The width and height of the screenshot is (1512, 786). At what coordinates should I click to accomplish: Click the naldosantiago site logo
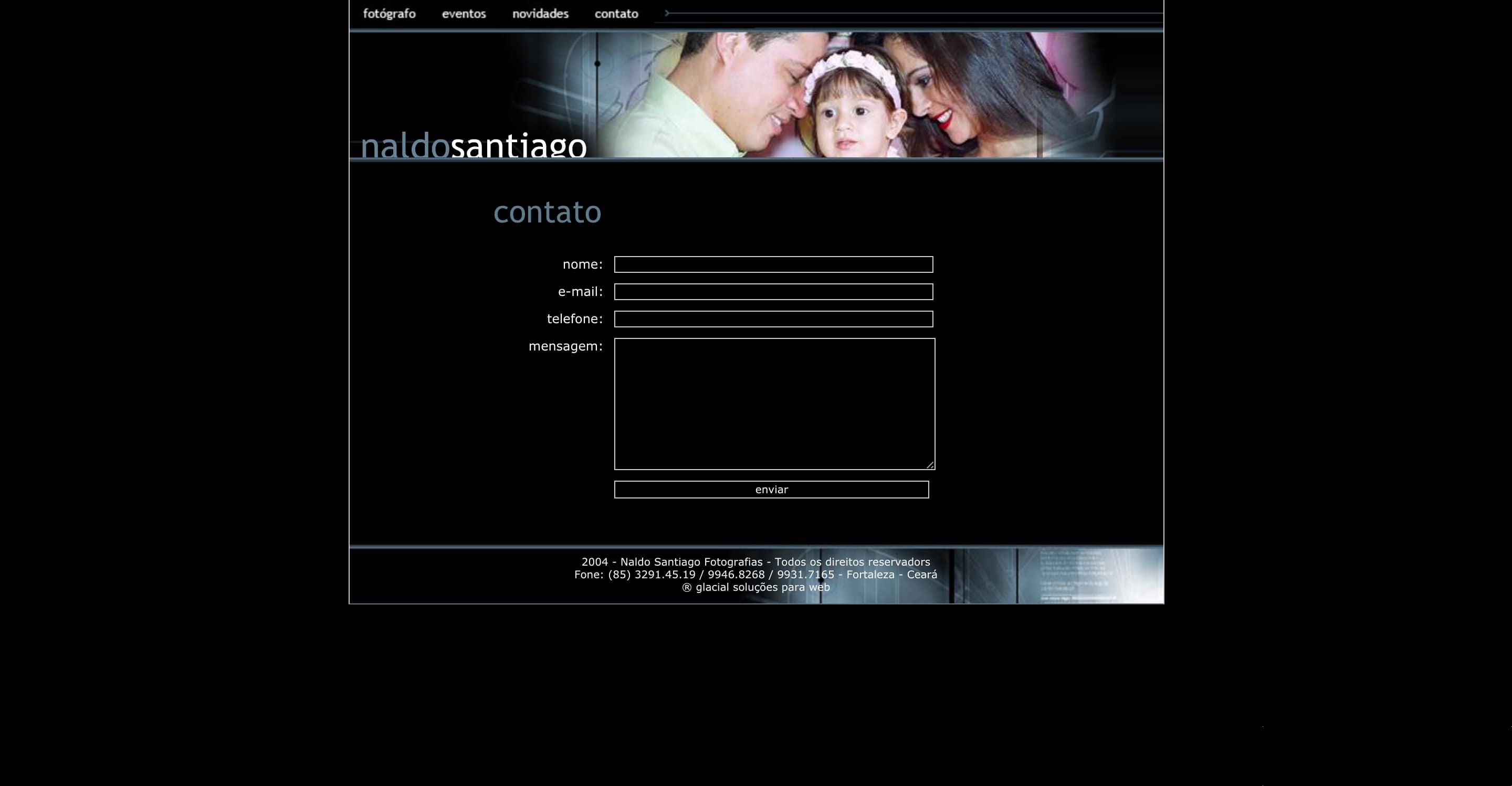[474, 146]
